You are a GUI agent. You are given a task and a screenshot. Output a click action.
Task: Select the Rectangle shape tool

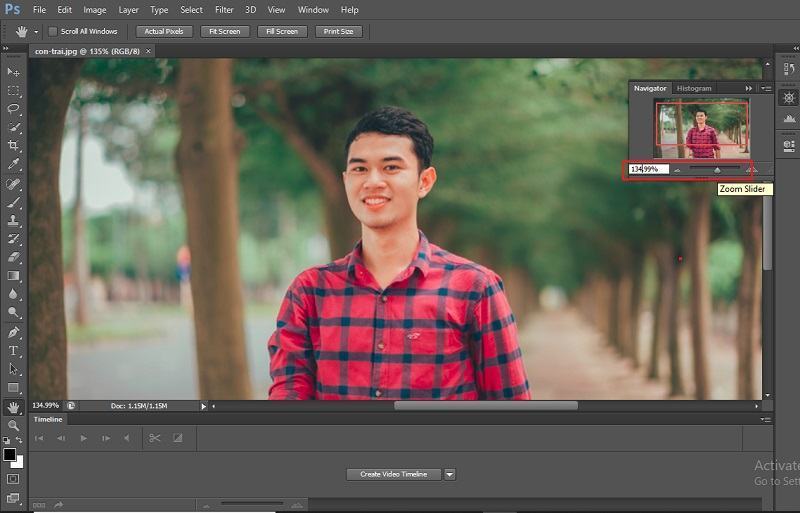click(x=13, y=387)
